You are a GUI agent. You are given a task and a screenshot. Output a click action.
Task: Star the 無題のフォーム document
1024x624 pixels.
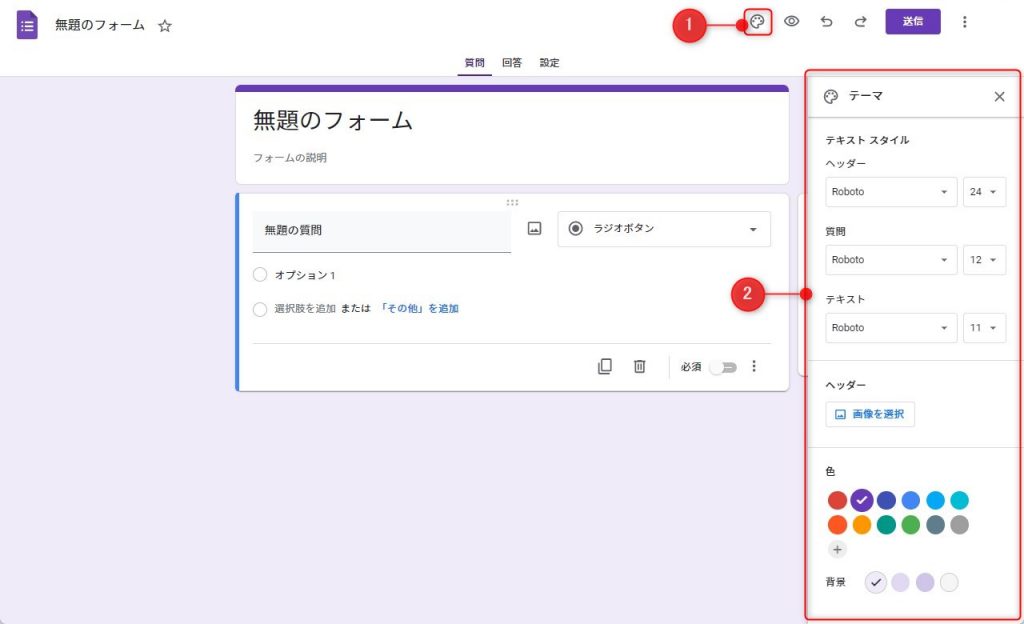[165, 26]
